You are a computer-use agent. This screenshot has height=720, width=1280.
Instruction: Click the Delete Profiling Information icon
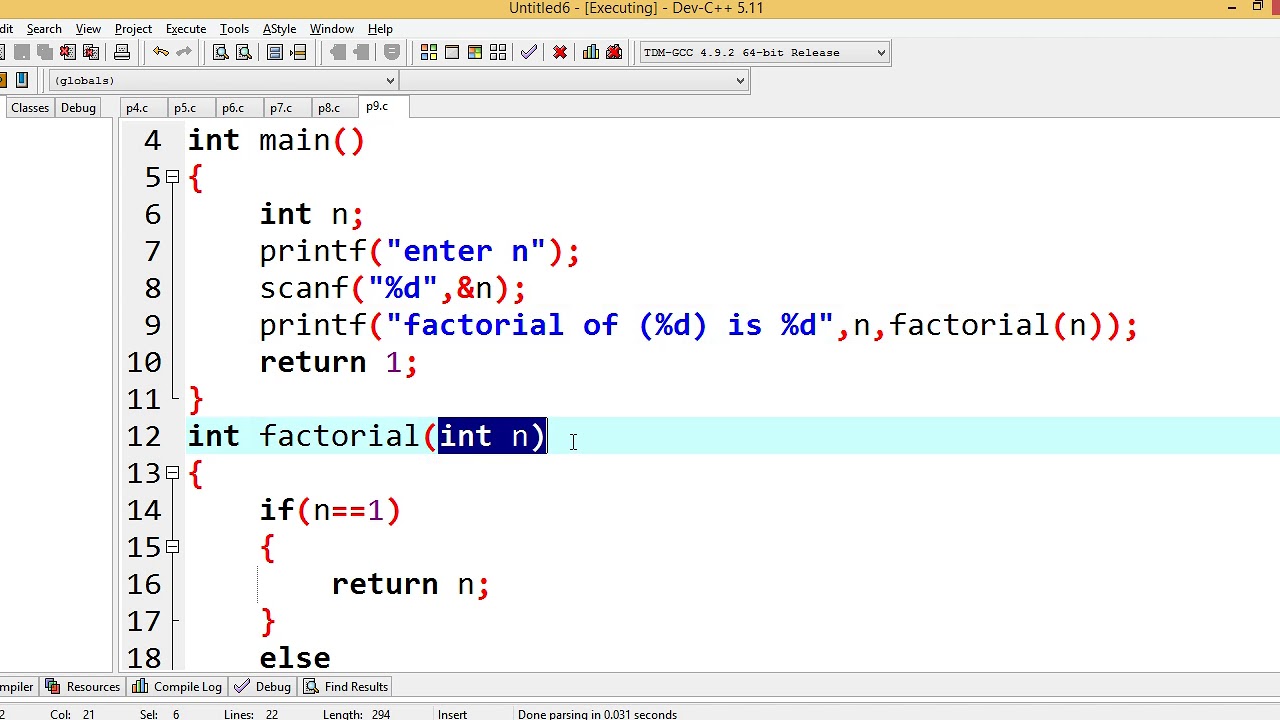click(x=614, y=52)
